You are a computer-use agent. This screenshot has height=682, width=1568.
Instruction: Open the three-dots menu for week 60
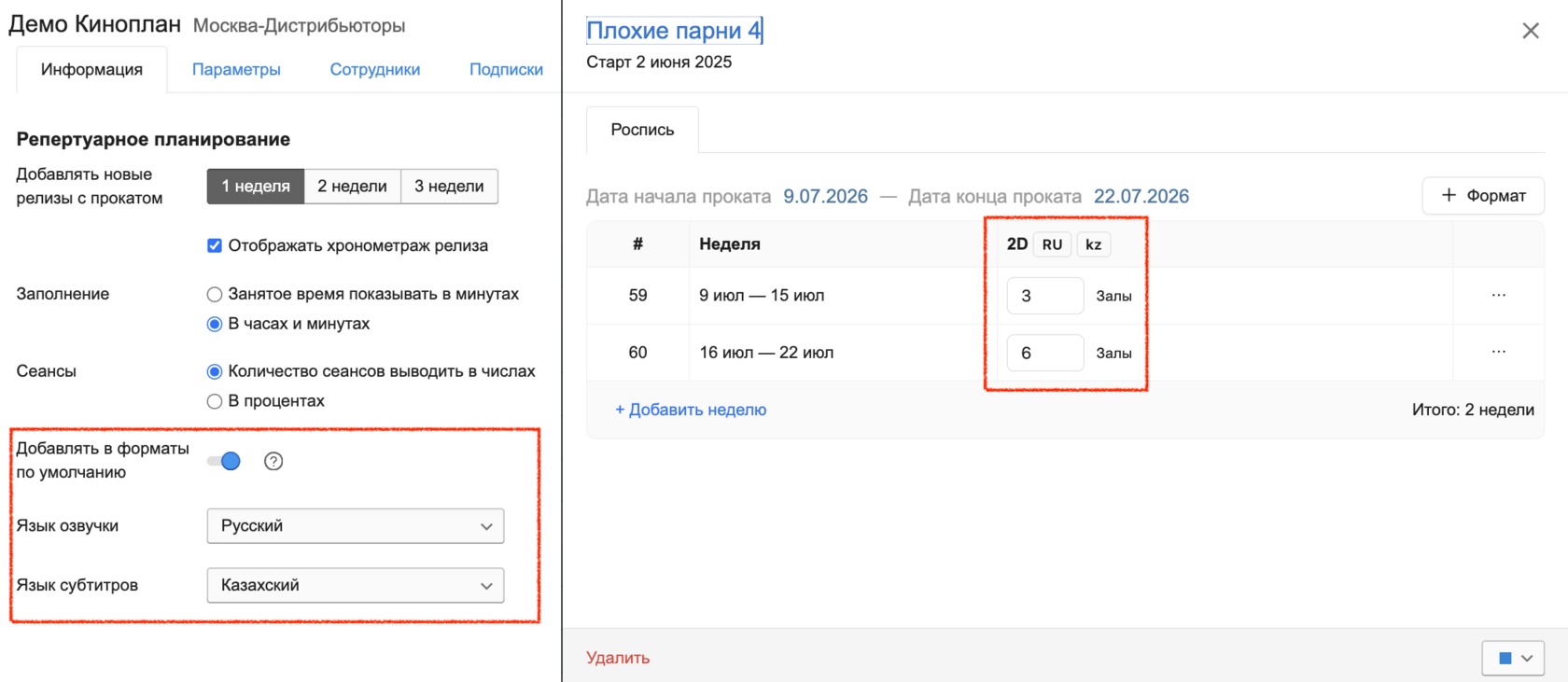tap(1499, 352)
